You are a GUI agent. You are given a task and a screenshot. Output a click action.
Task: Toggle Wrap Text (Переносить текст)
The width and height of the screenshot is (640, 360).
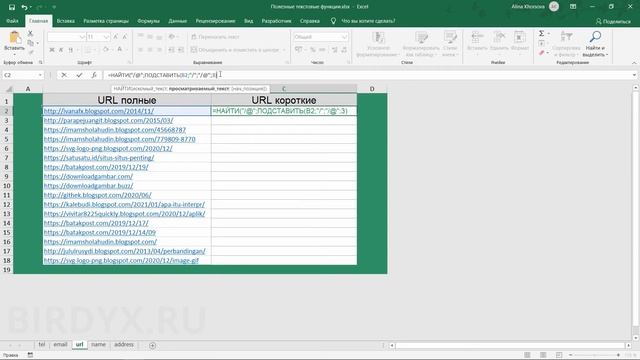tap(215, 37)
